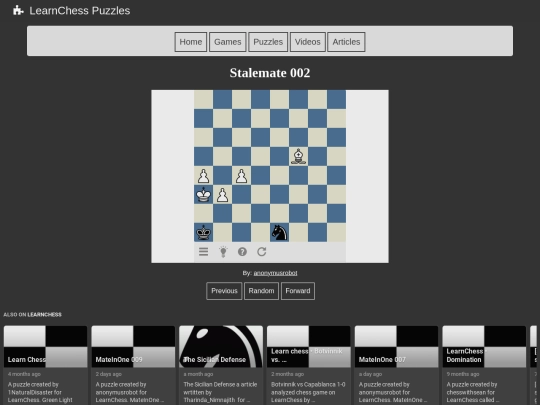Click the Tharinda_Nimmajith article description text

(220, 392)
